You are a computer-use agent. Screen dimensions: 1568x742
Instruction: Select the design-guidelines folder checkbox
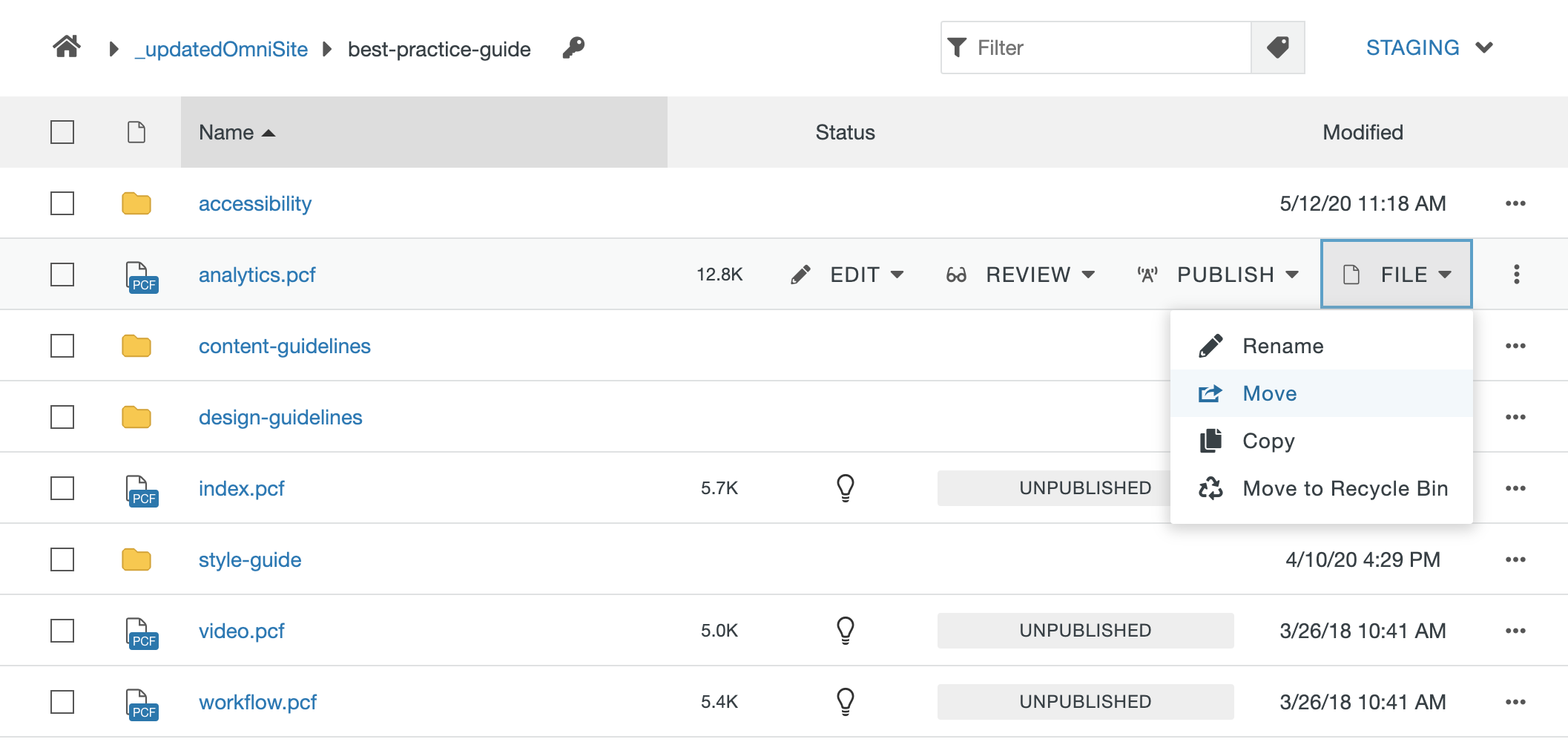(x=62, y=417)
